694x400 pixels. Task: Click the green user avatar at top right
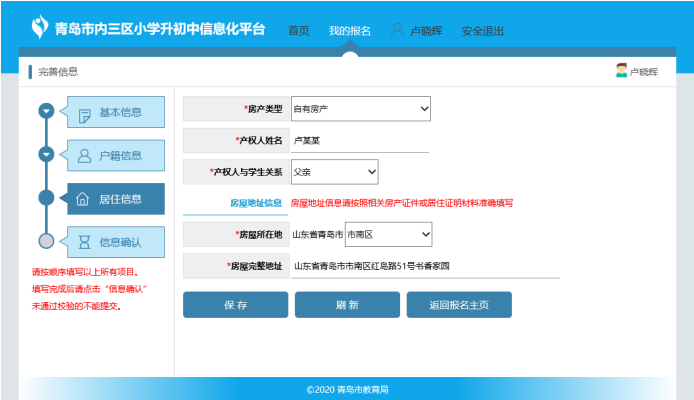(622, 70)
